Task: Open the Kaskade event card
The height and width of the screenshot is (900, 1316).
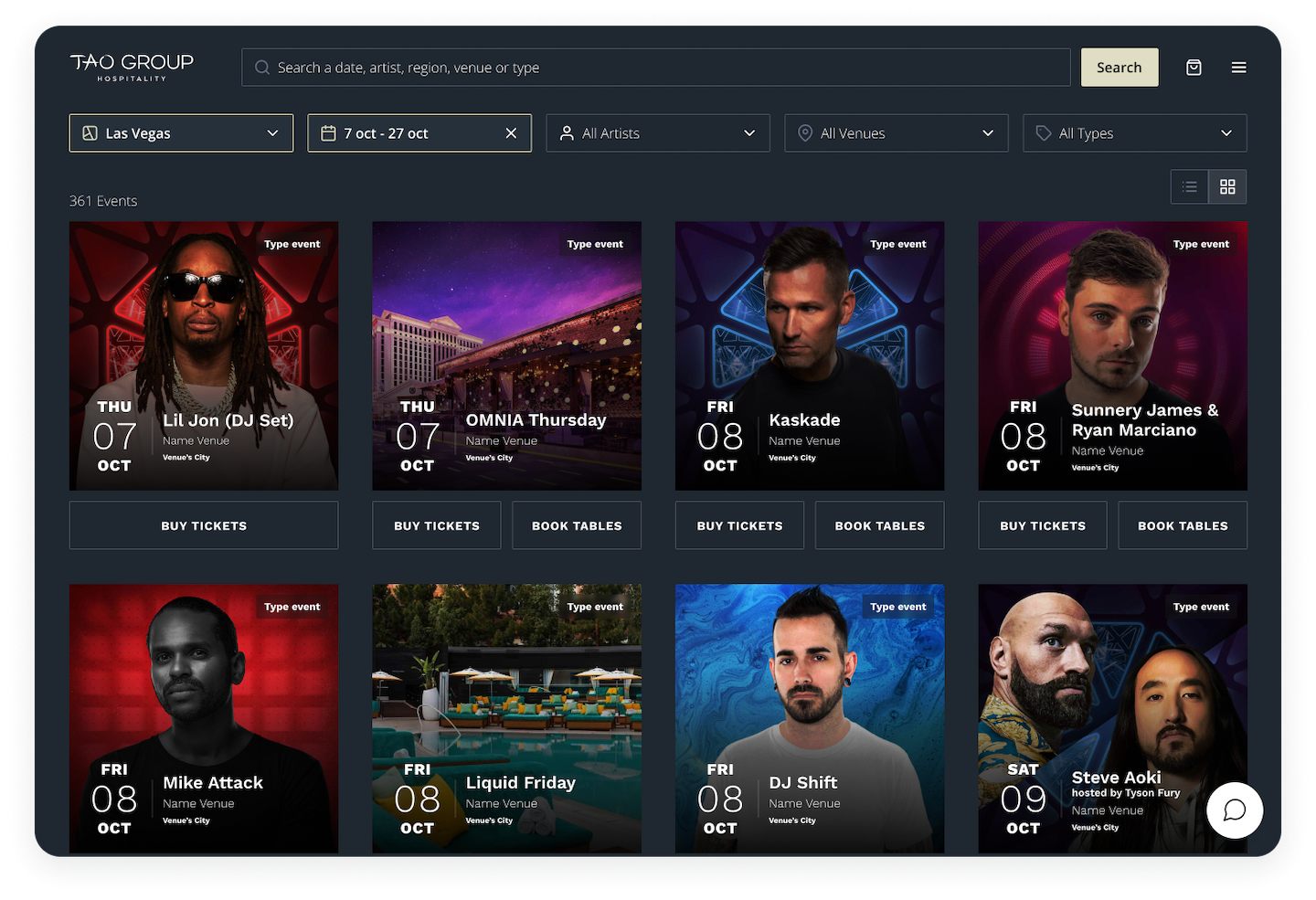Action: pyautogui.click(x=810, y=356)
